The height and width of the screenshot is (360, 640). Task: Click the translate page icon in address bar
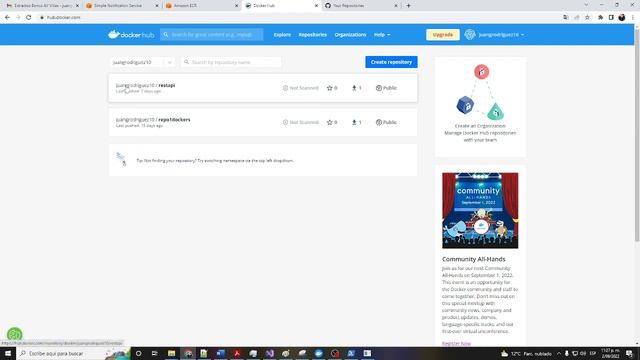pos(566,17)
